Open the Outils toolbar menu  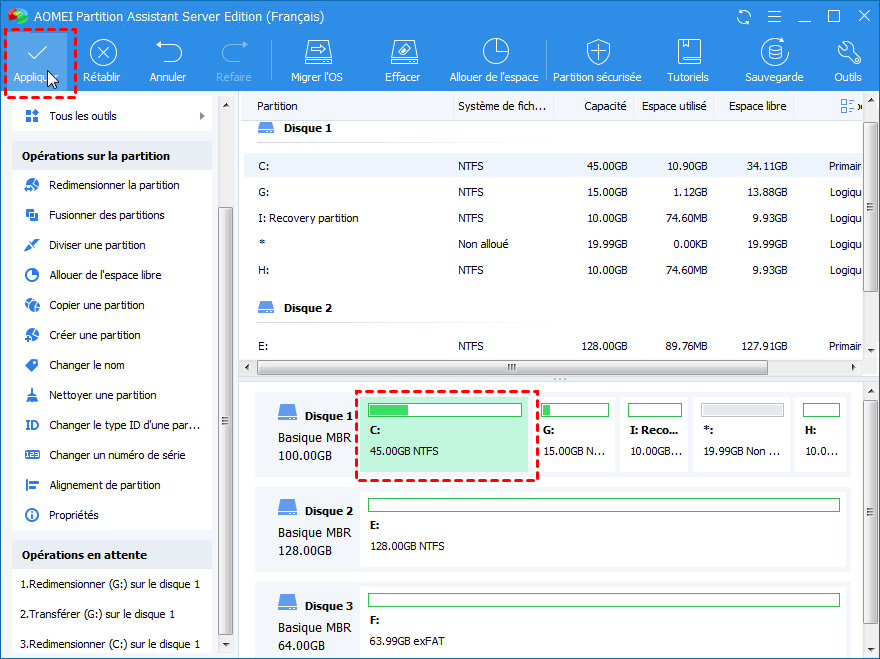click(848, 53)
